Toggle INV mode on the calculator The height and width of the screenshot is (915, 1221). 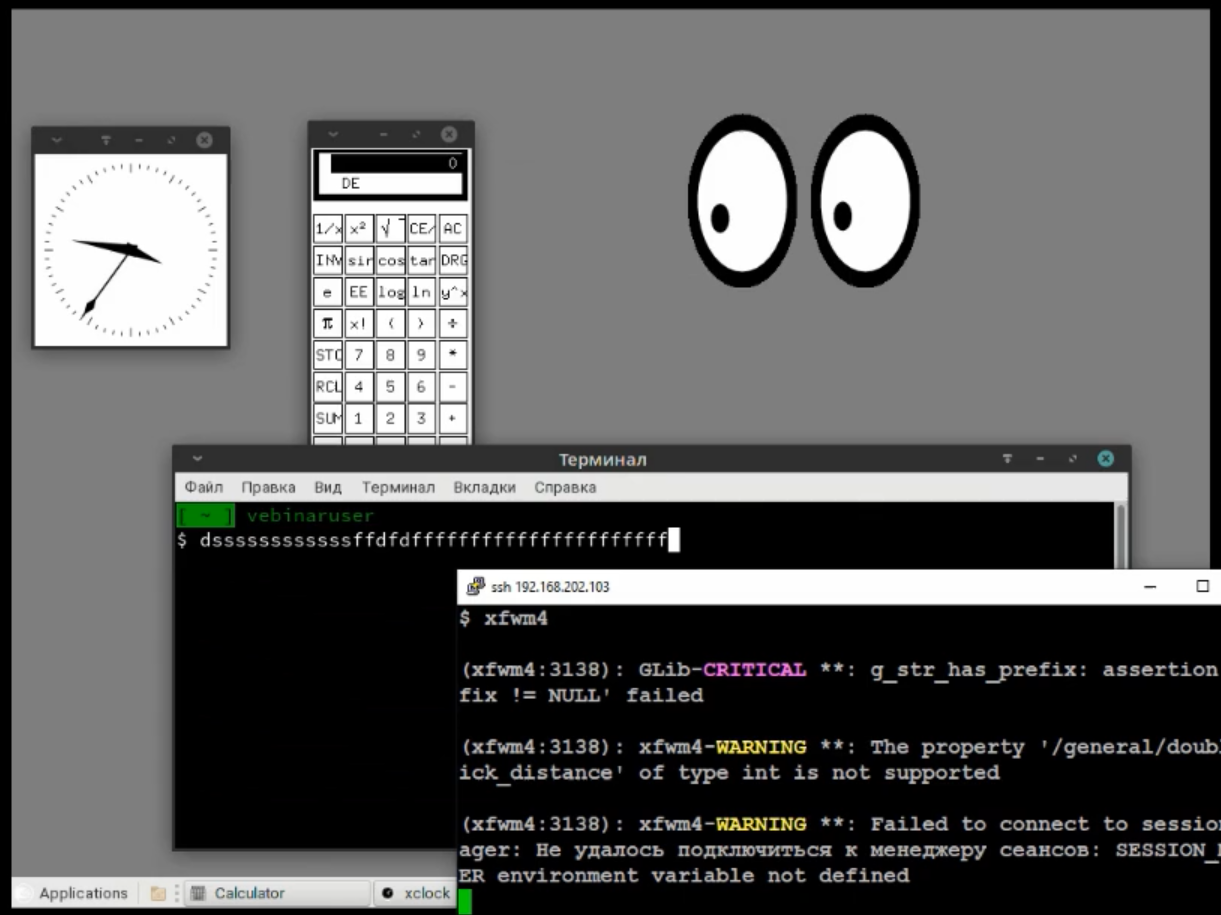point(326,260)
